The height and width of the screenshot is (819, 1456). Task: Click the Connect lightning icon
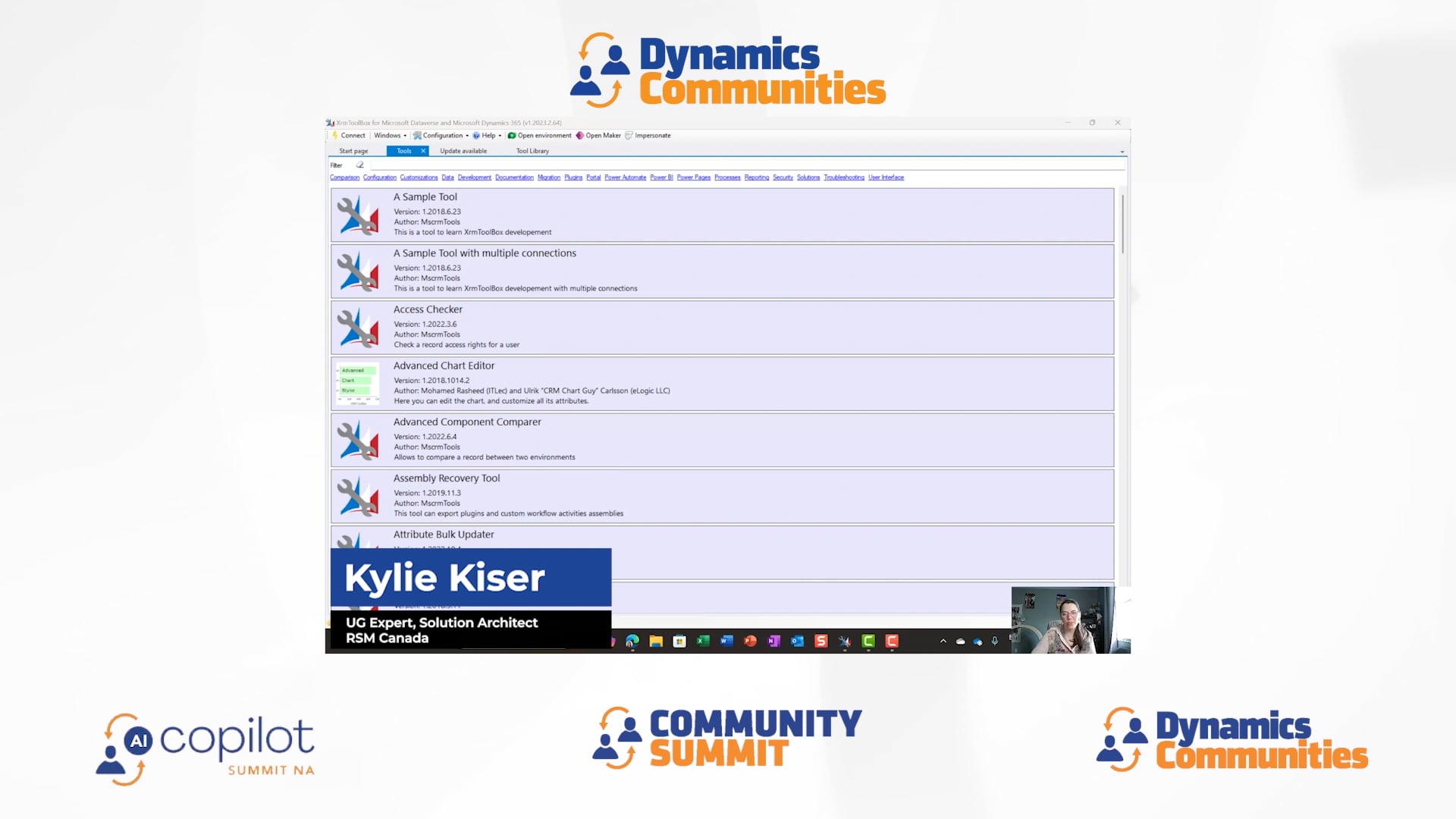334,136
